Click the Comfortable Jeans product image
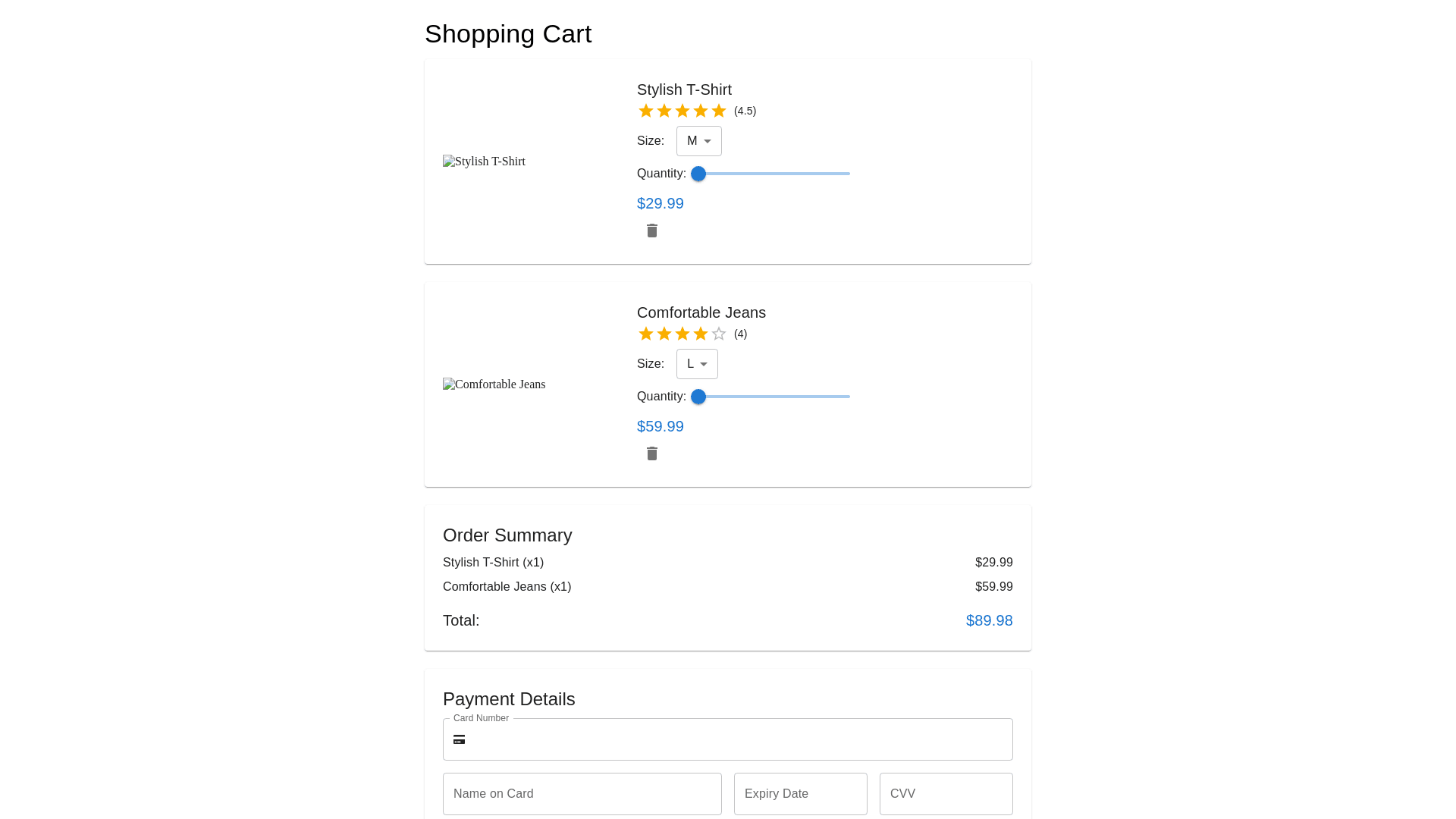 point(494,384)
